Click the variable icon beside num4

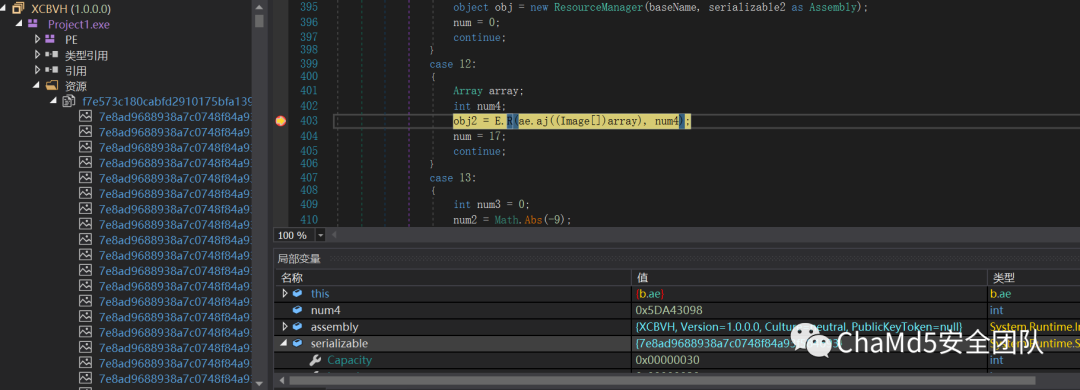[298, 310]
